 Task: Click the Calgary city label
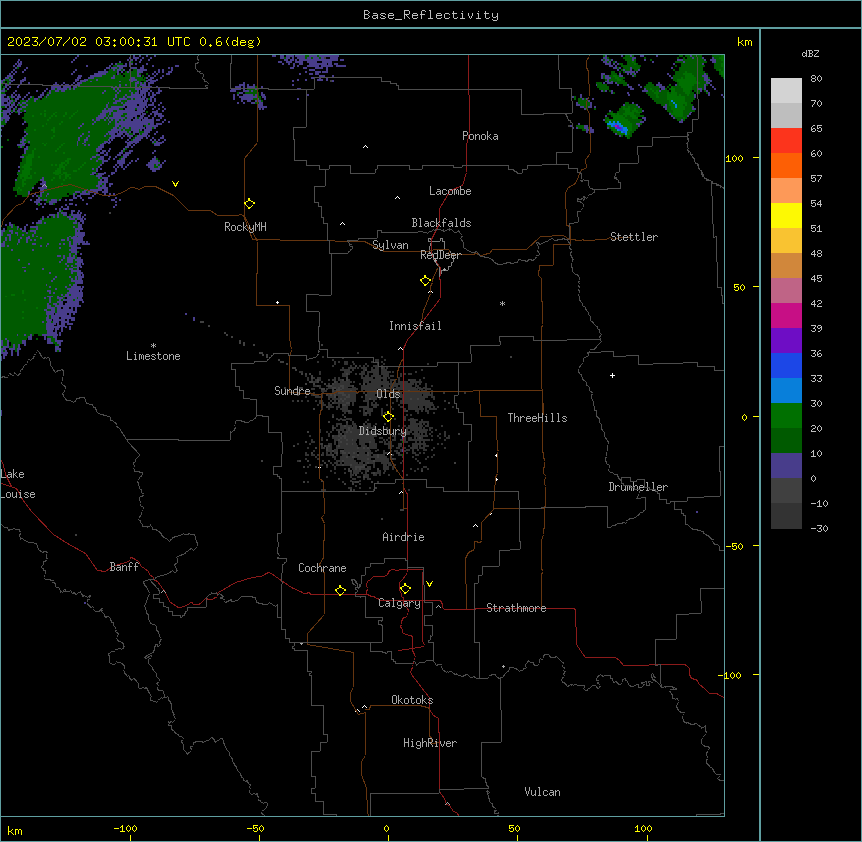point(399,603)
